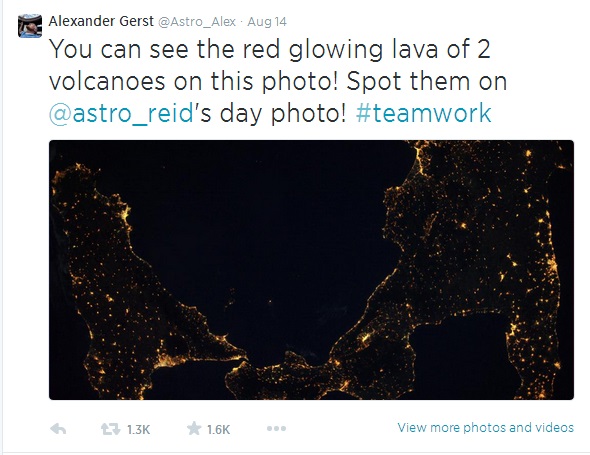Open the #teamwork hashtag
This screenshot has height=455, width=590.
pos(424,113)
